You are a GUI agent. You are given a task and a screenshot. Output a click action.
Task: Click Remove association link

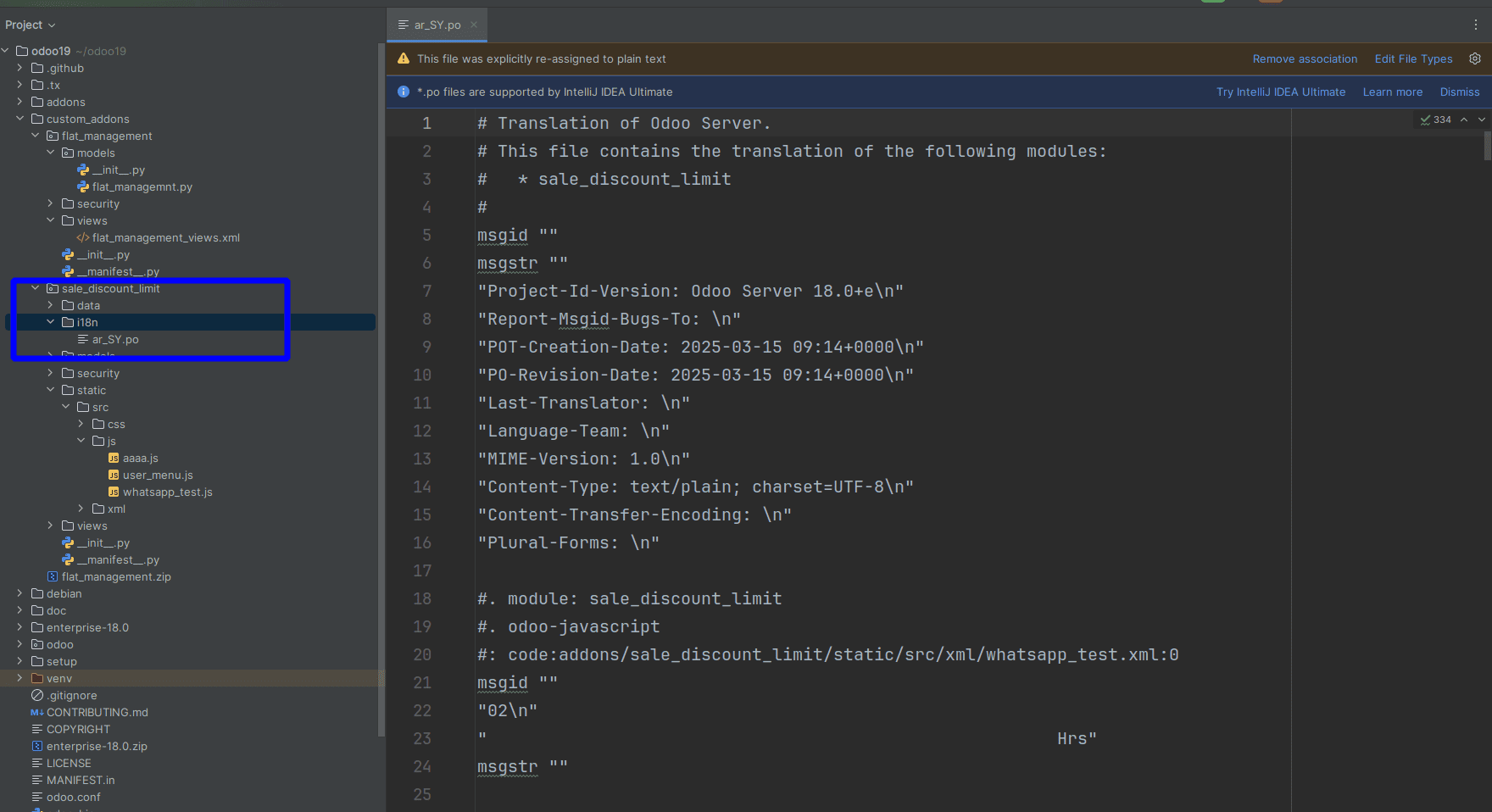coord(1305,58)
